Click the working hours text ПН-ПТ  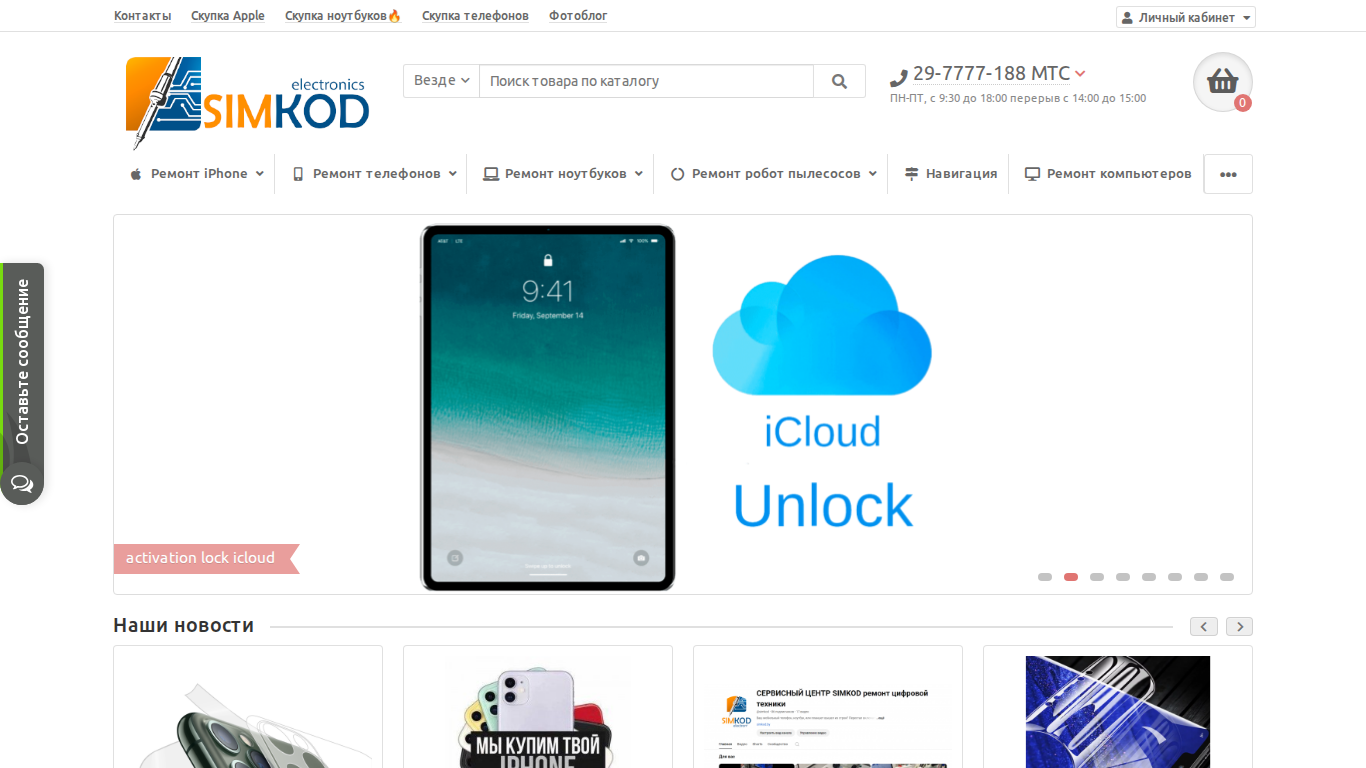(1018, 98)
